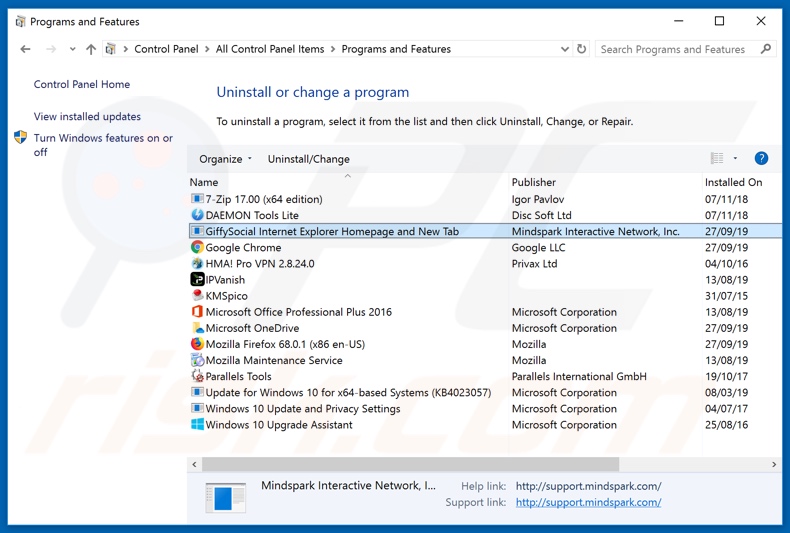Click the Google Chrome program icon
The height and width of the screenshot is (533, 790).
(197, 247)
